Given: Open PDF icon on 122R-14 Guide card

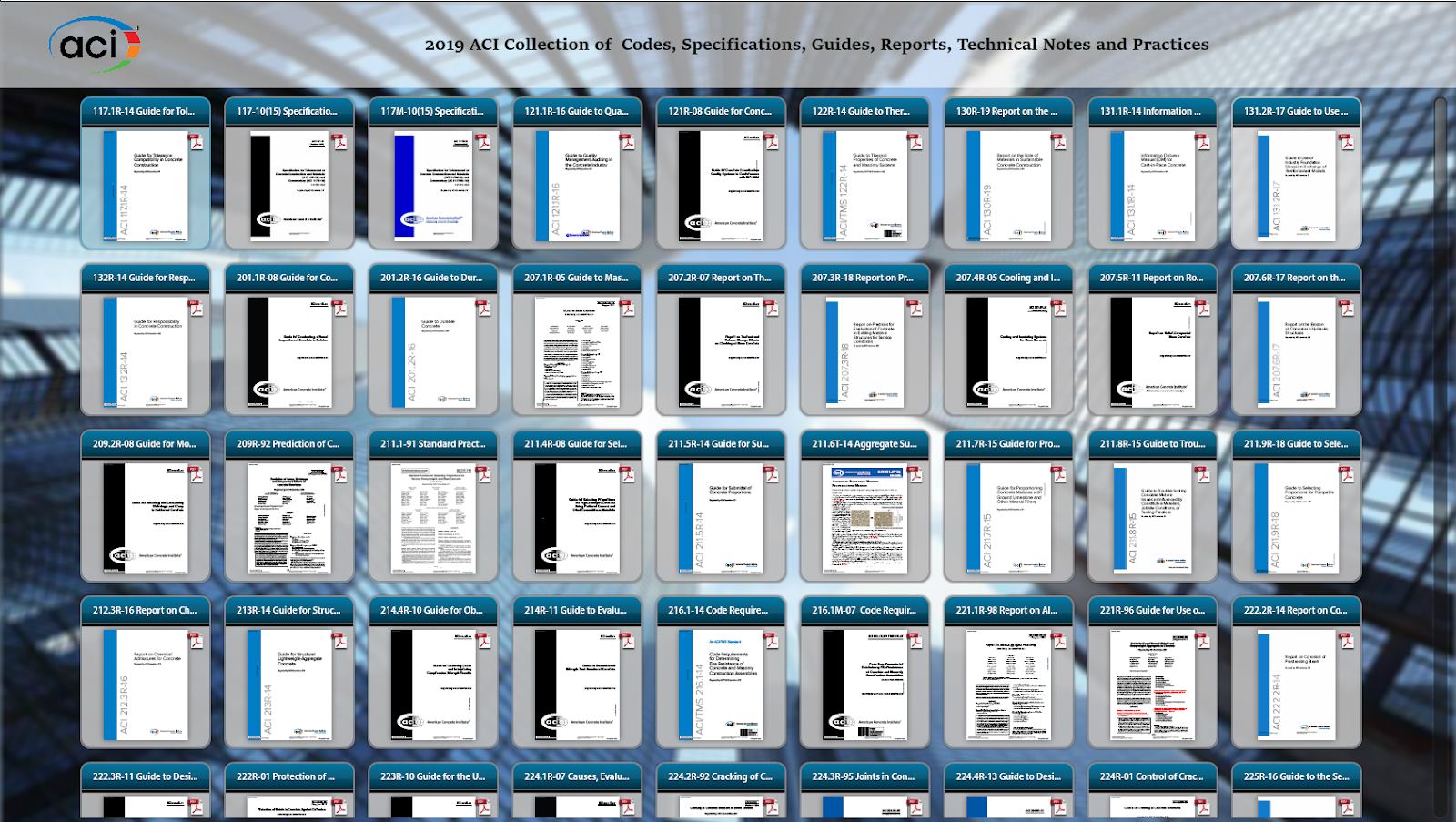Looking at the screenshot, I should tap(915, 141).
